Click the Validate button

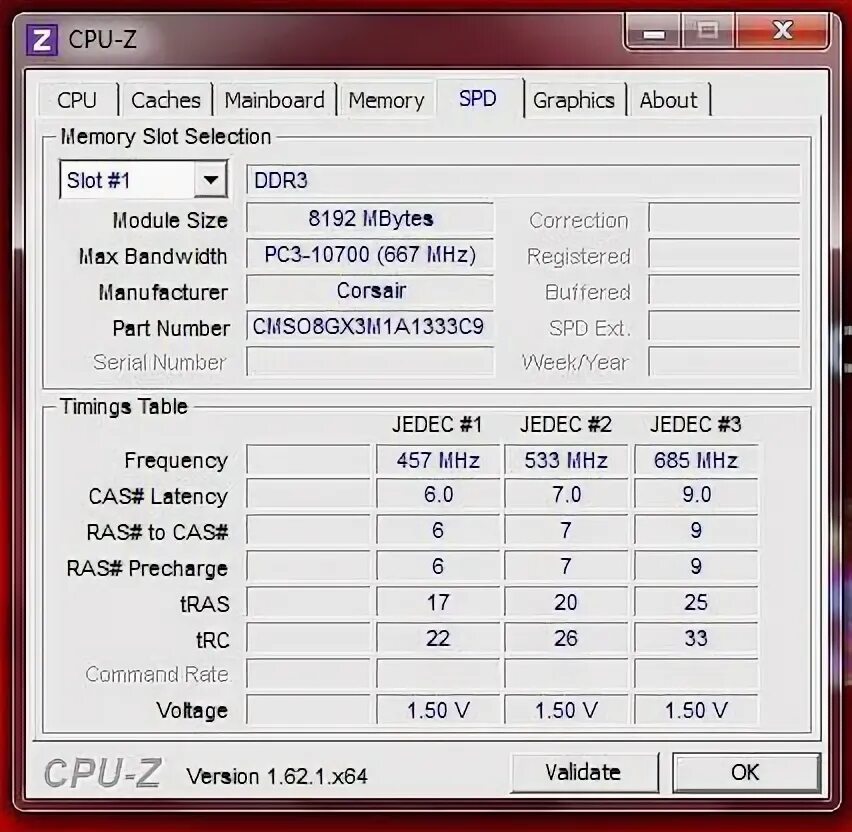(584, 772)
